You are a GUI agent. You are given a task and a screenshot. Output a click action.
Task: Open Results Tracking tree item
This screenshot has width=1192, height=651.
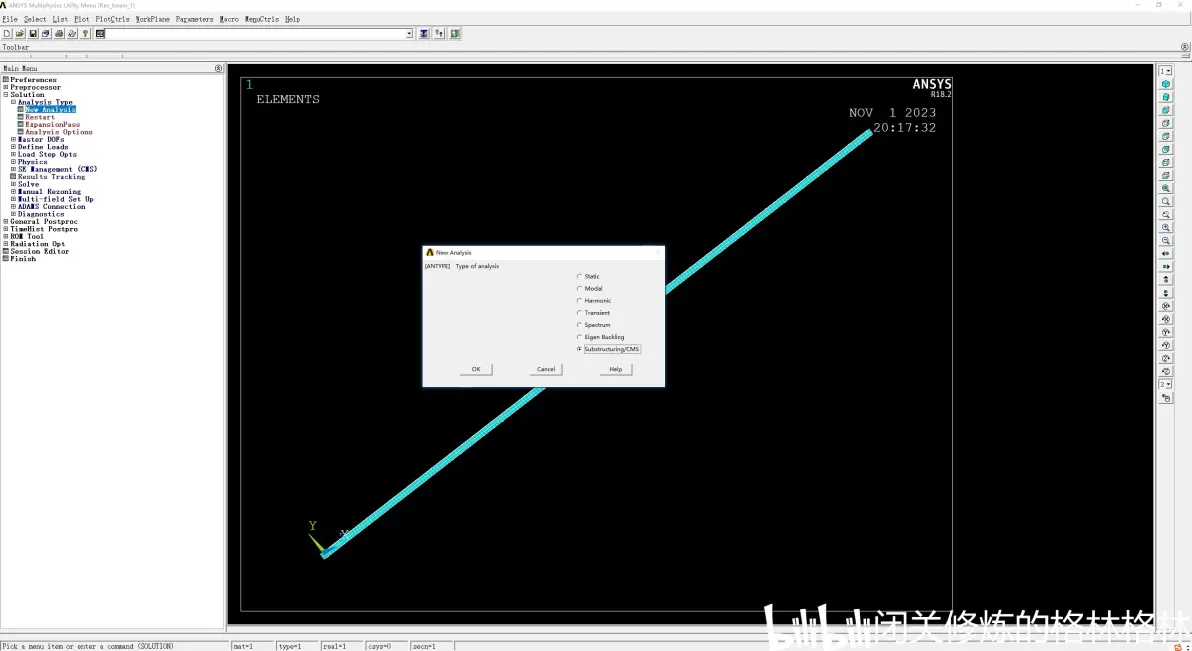(51, 177)
